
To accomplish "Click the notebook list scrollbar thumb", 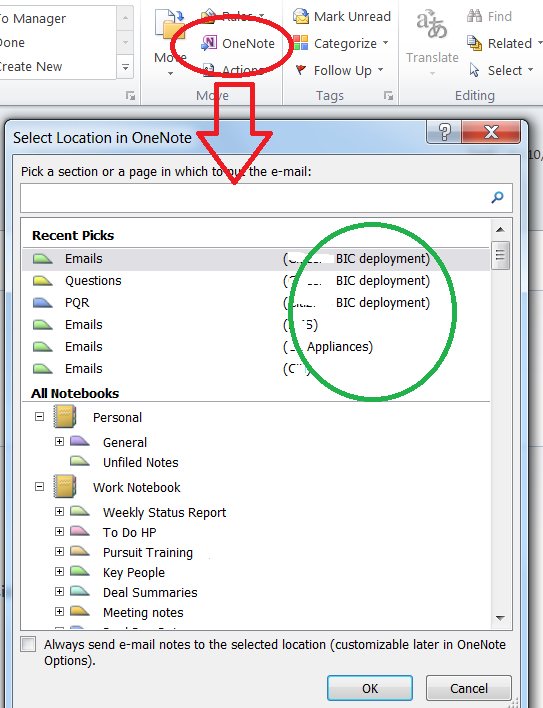I will click(500, 256).
